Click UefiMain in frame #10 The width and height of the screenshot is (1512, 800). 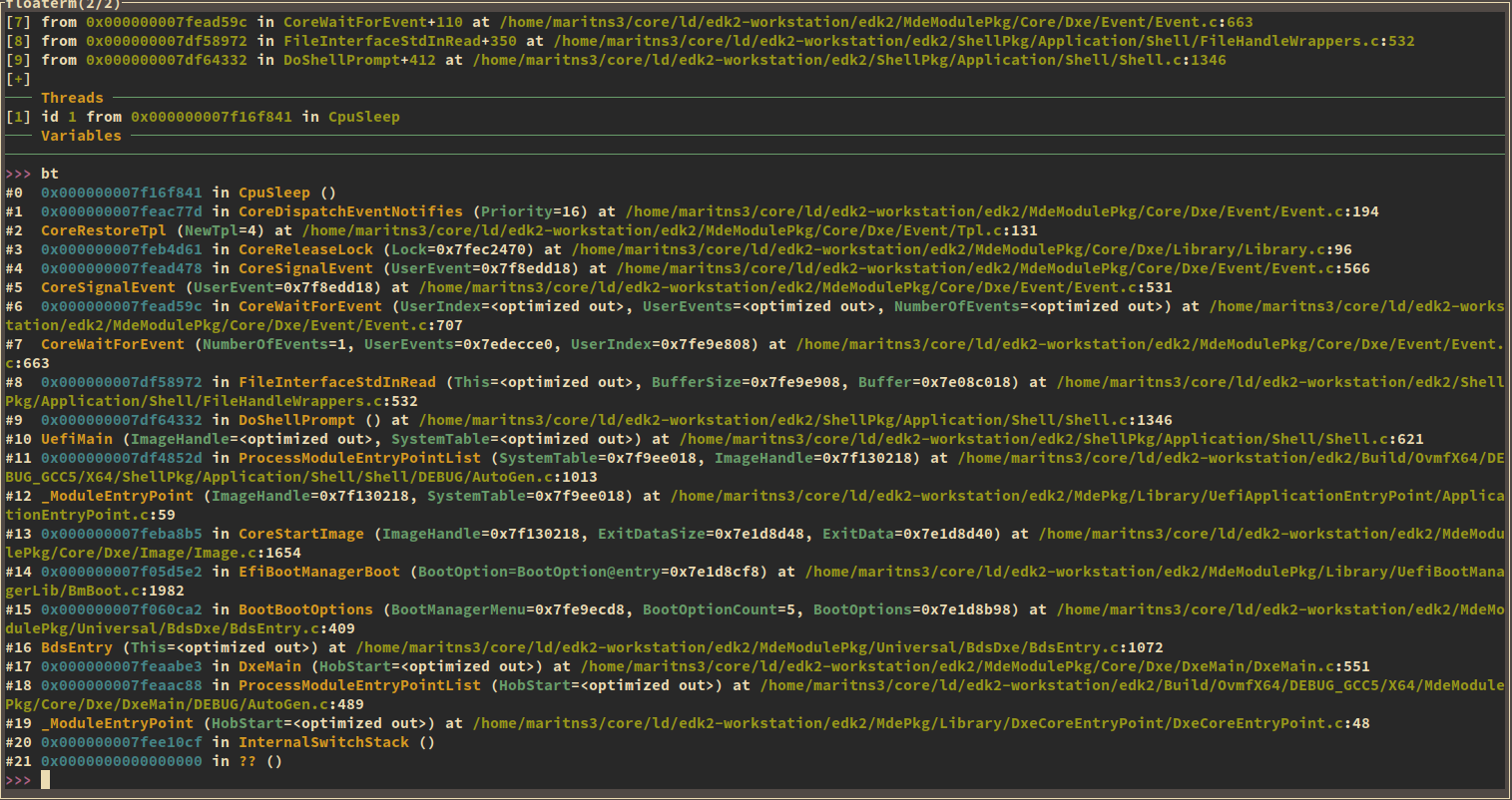tap(77, 439)
